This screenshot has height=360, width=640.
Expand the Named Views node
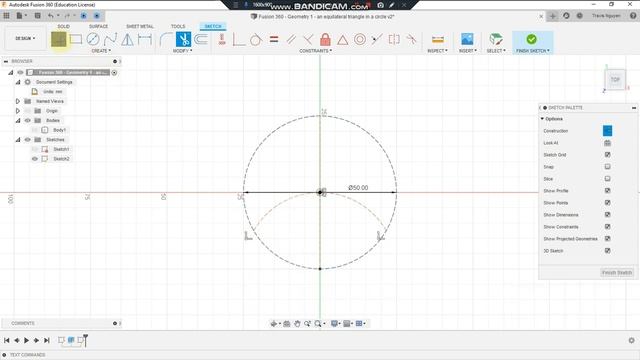18,101
